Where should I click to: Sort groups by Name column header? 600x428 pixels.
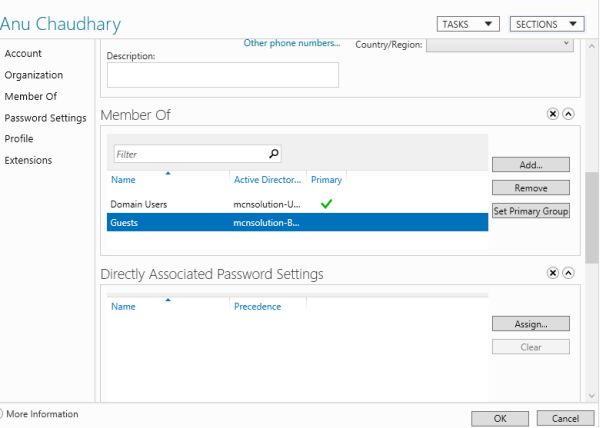(123, 180)
